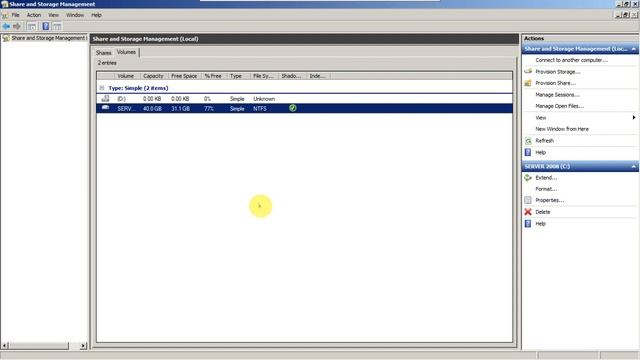Toggle the Action pane toolbar icon
The height and width of the screenshot is (360, 640).
coord(57,27)
